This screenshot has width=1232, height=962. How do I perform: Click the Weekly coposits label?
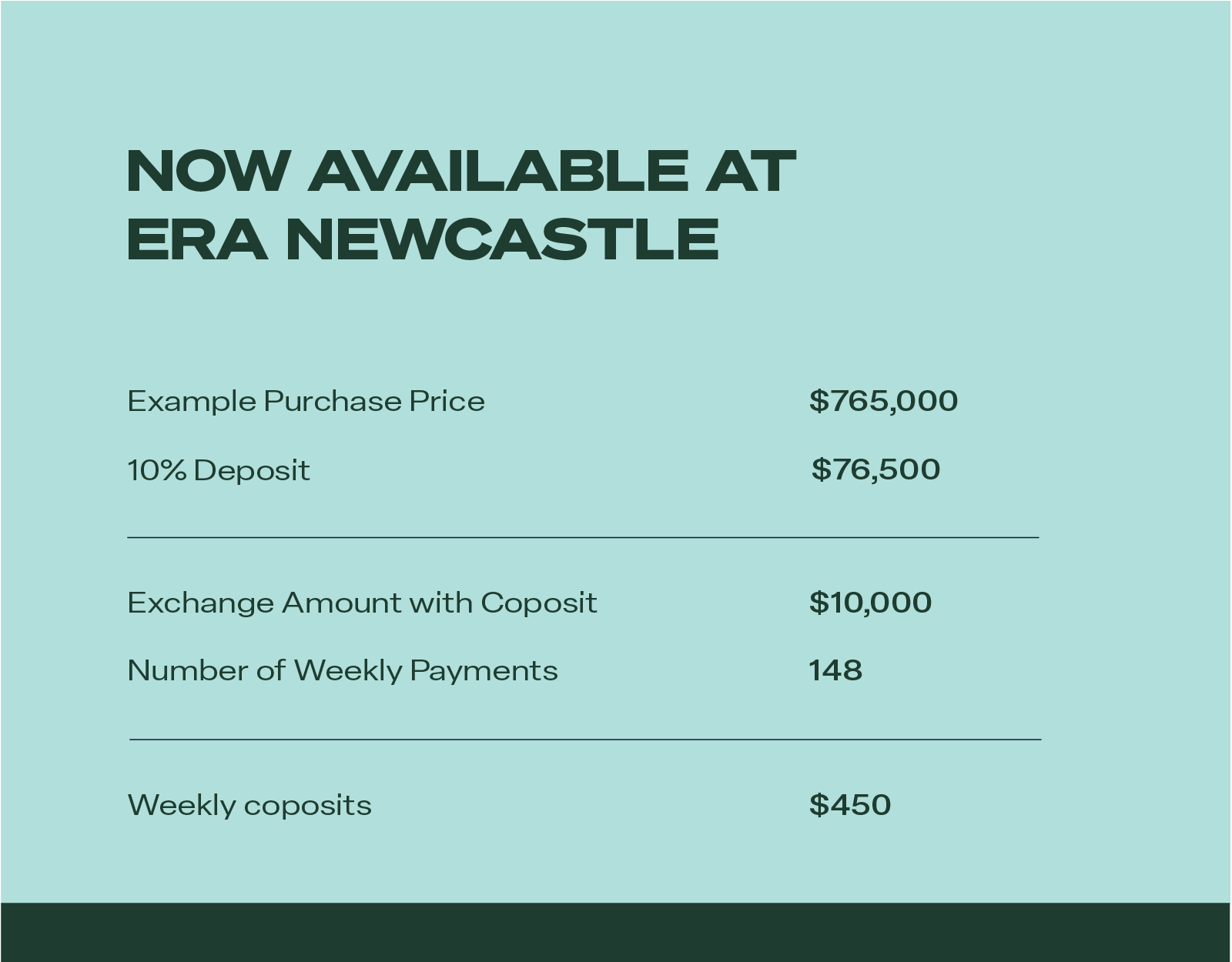click(x=249, y=805)
